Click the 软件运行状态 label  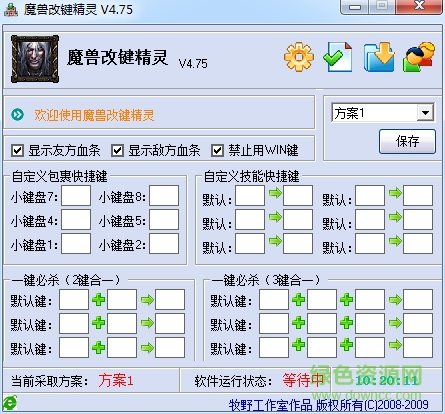233,381
